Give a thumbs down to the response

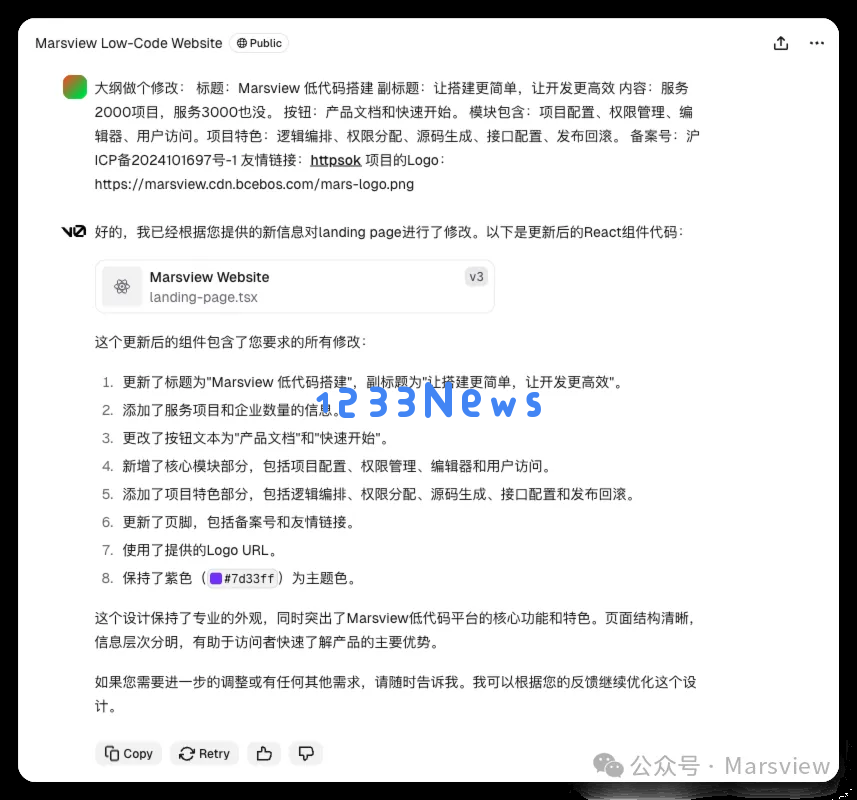(306, 754)
